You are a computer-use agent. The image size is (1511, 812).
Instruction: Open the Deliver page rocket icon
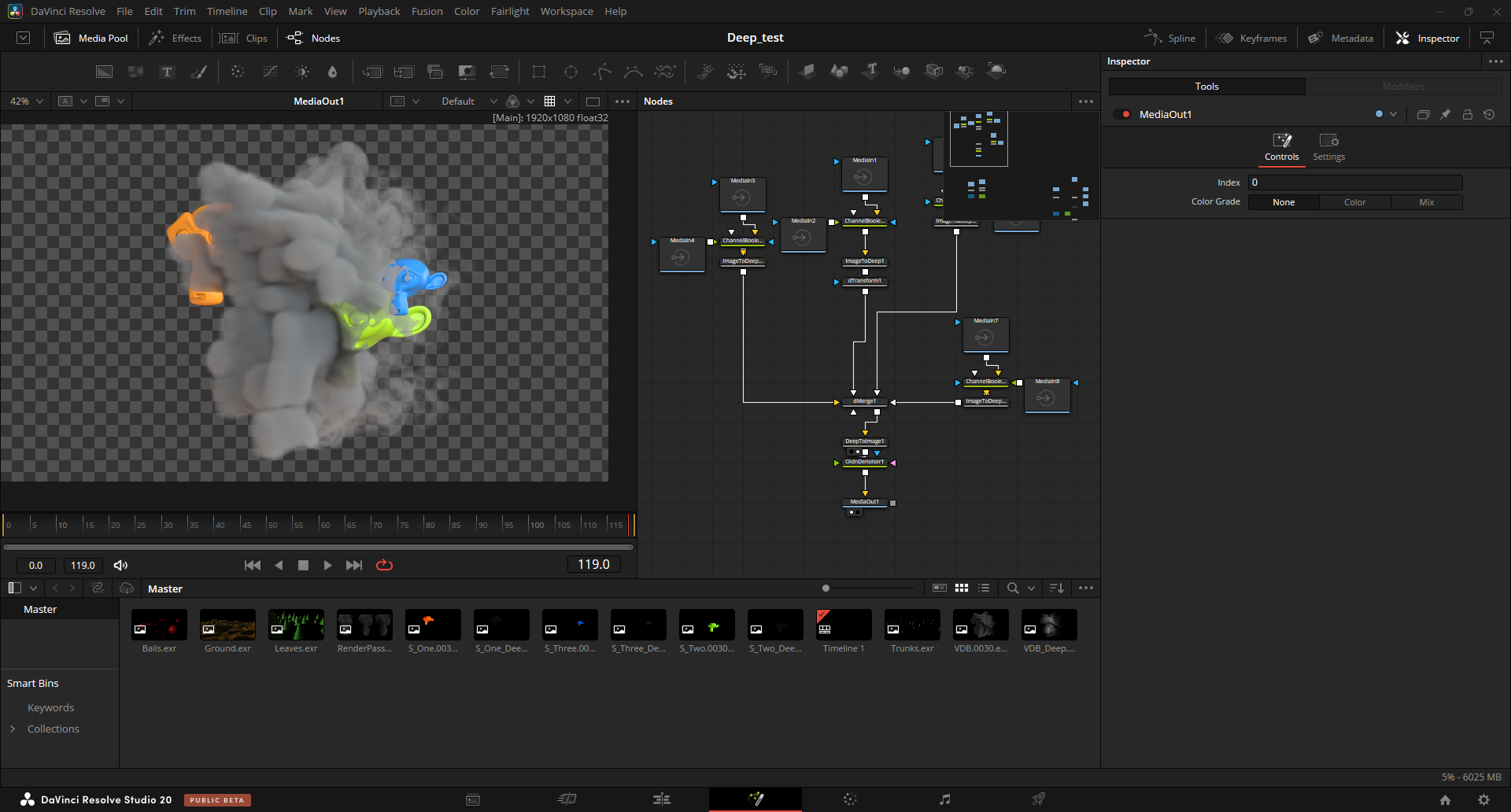(1039, 799)
